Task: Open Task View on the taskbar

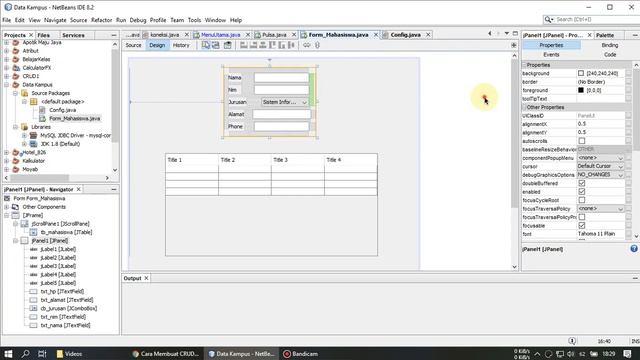Action: click(x=42, y=353)
